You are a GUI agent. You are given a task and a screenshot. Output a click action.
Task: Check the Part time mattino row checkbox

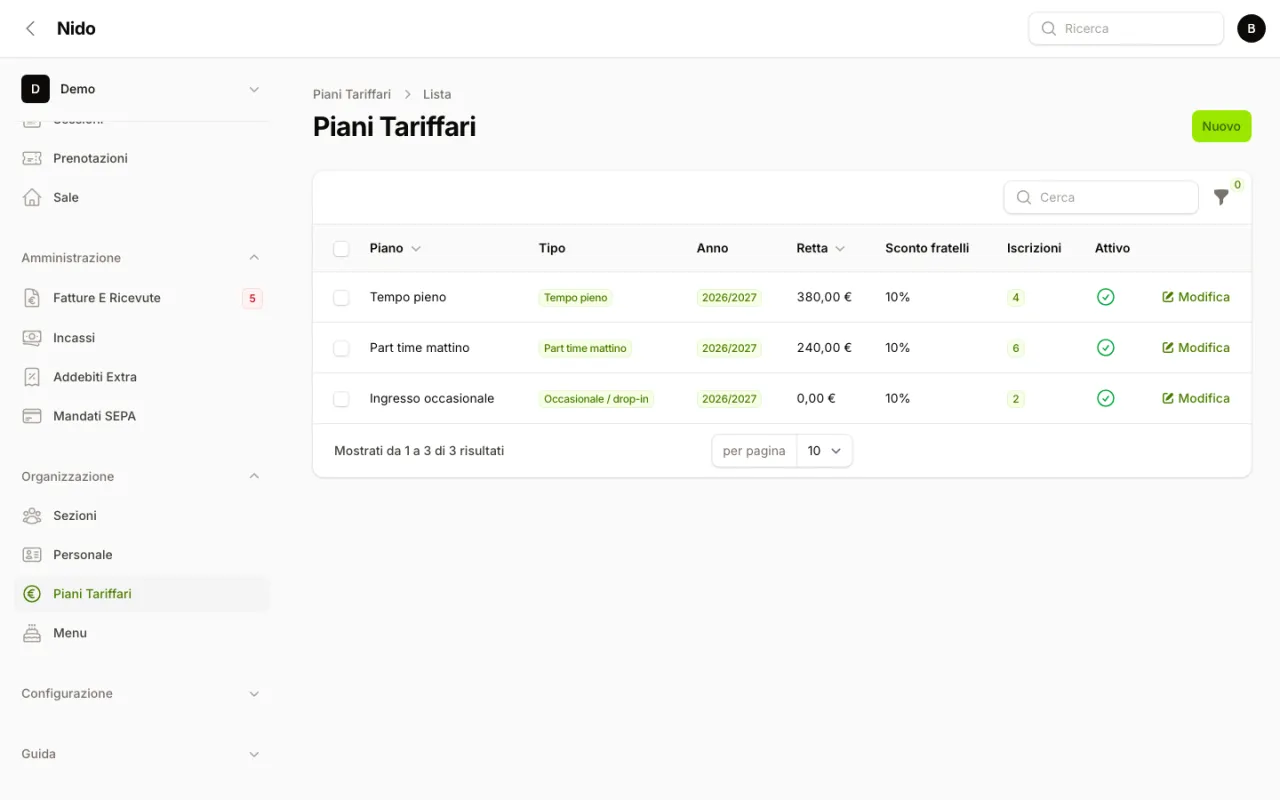pos(341,348)
